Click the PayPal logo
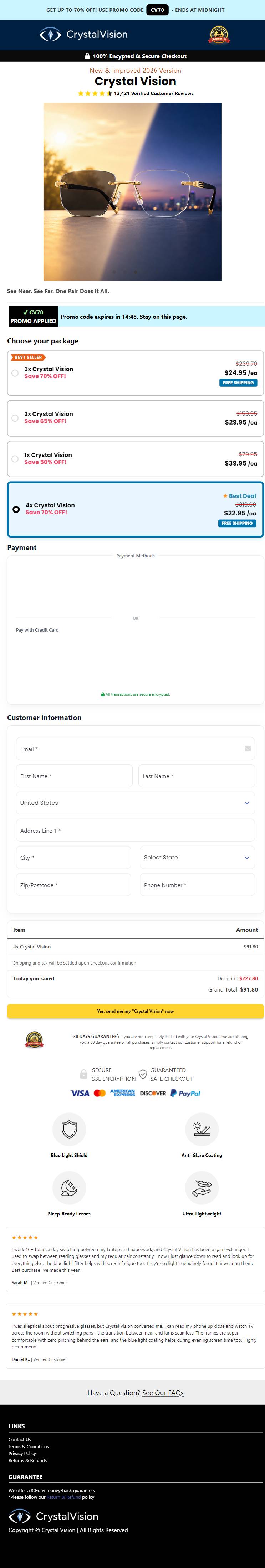Viewport: 265px width, 1568px height. coord(185,1093)
